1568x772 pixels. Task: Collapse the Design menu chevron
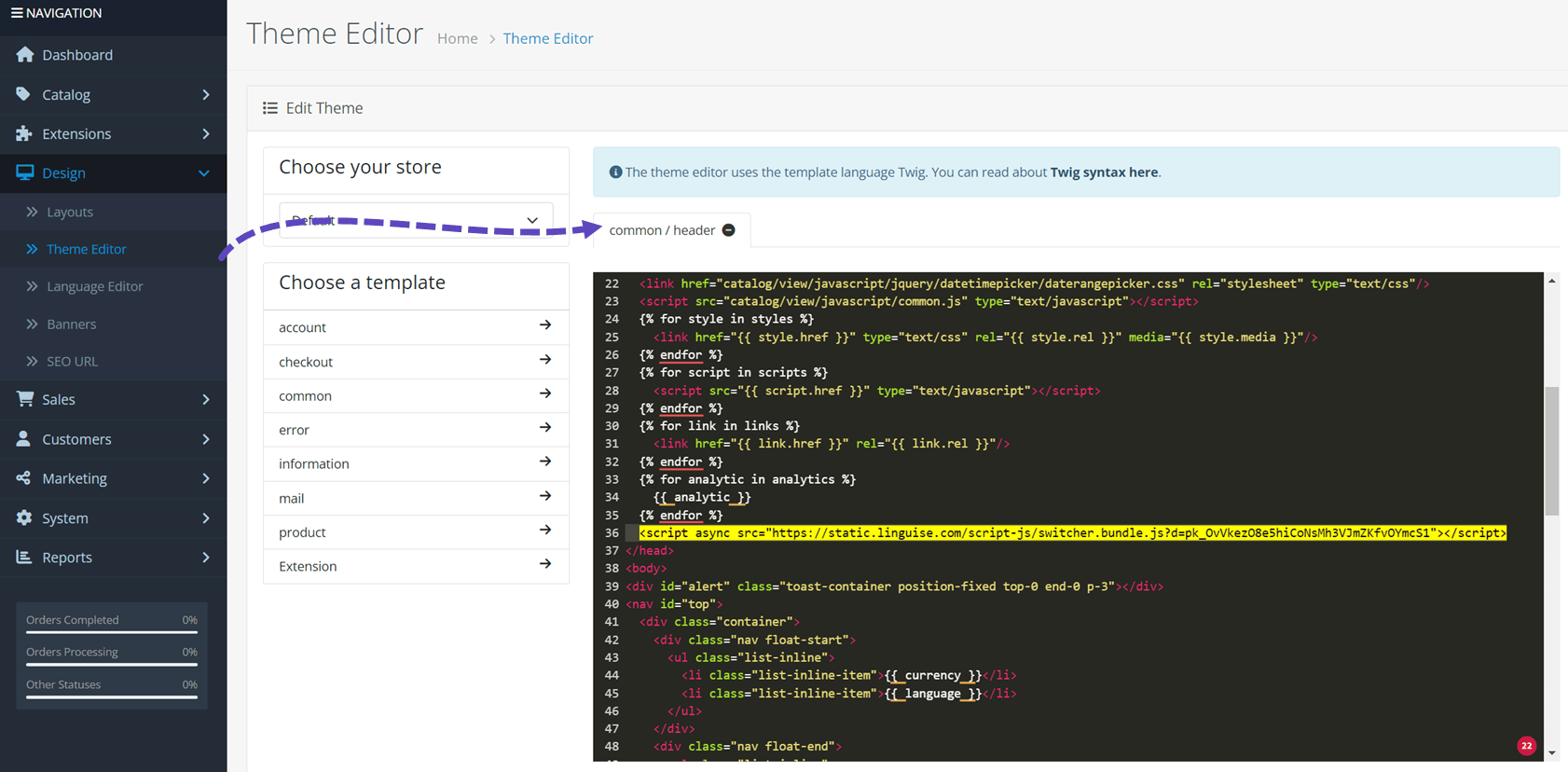tap(204, 173)
